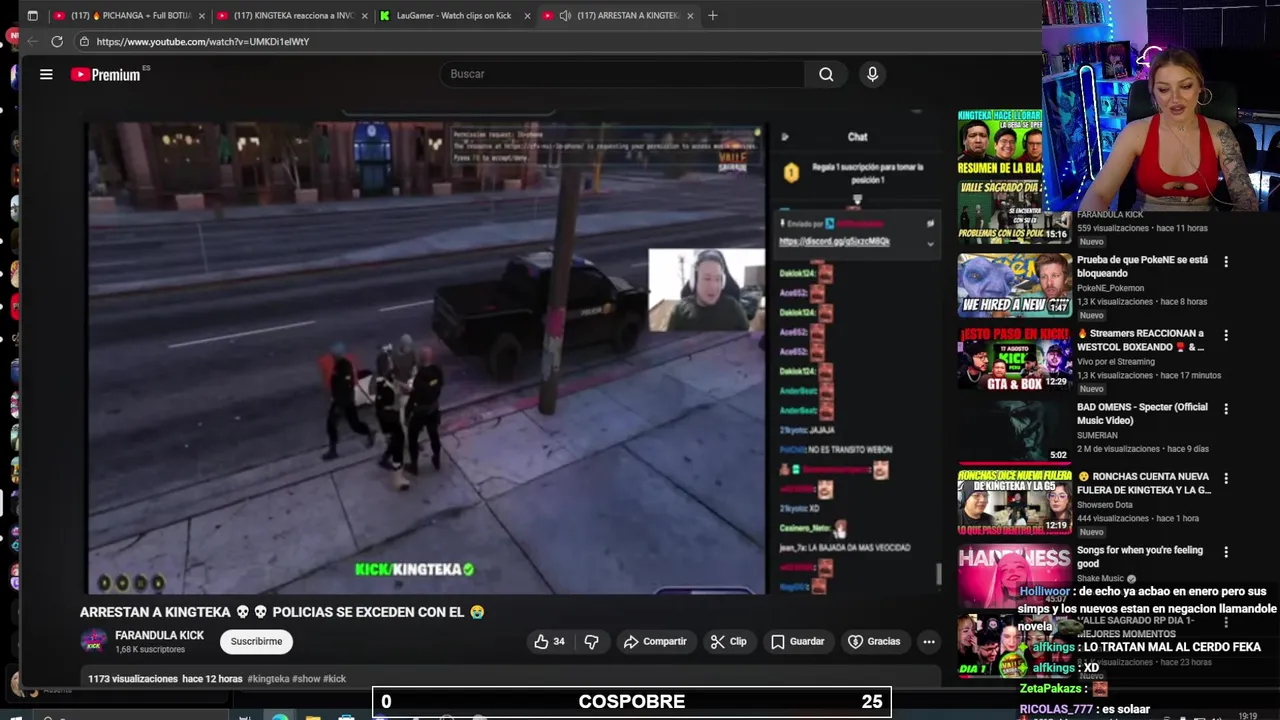Click the #kingteka hashtag
The height and width of the screenshot is (720, 1280).
268,679
